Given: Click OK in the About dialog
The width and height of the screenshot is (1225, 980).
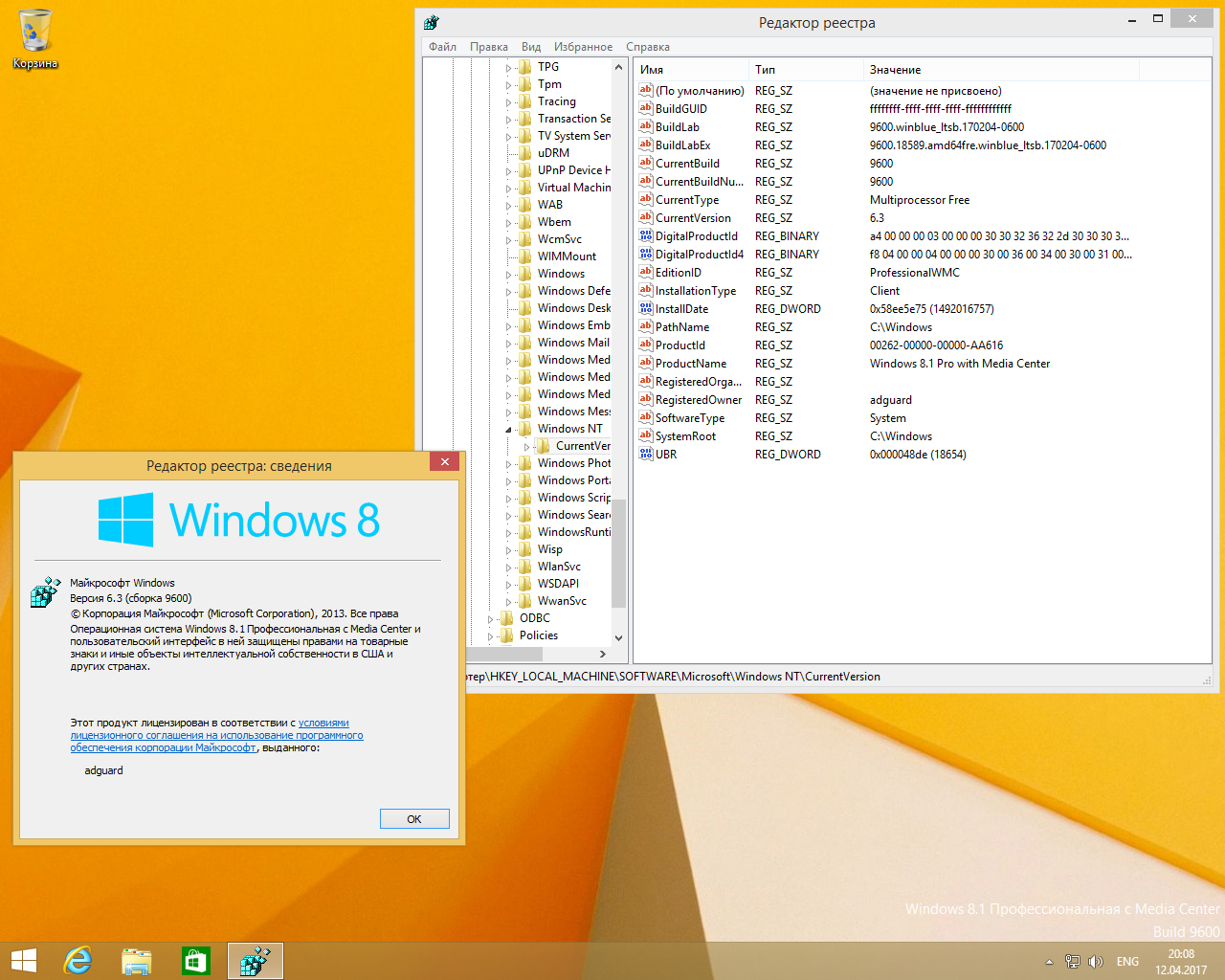Looking at the screenshot, I should [x=414, y=819].
